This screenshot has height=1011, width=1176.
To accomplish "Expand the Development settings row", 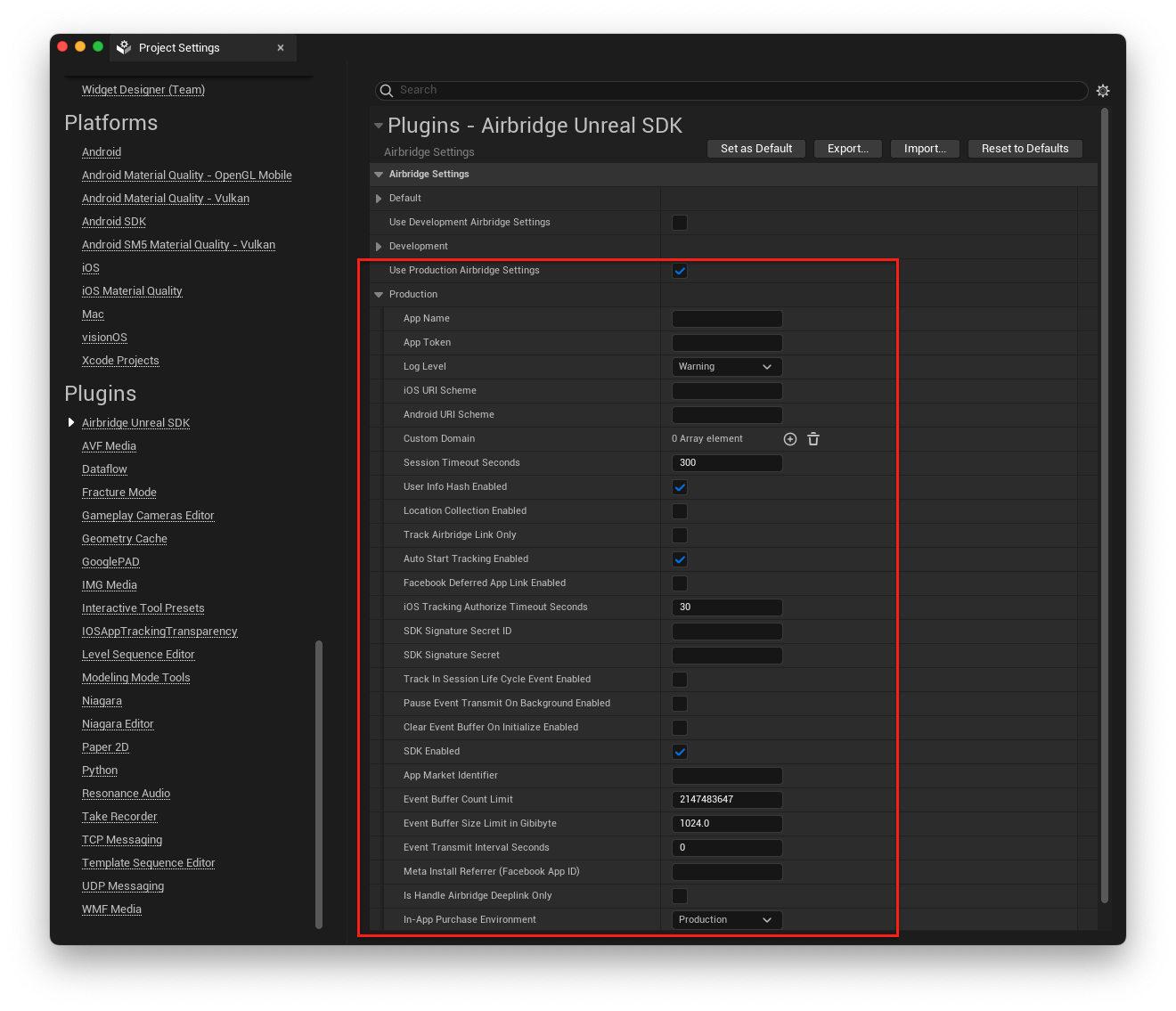I will [379, 247].
